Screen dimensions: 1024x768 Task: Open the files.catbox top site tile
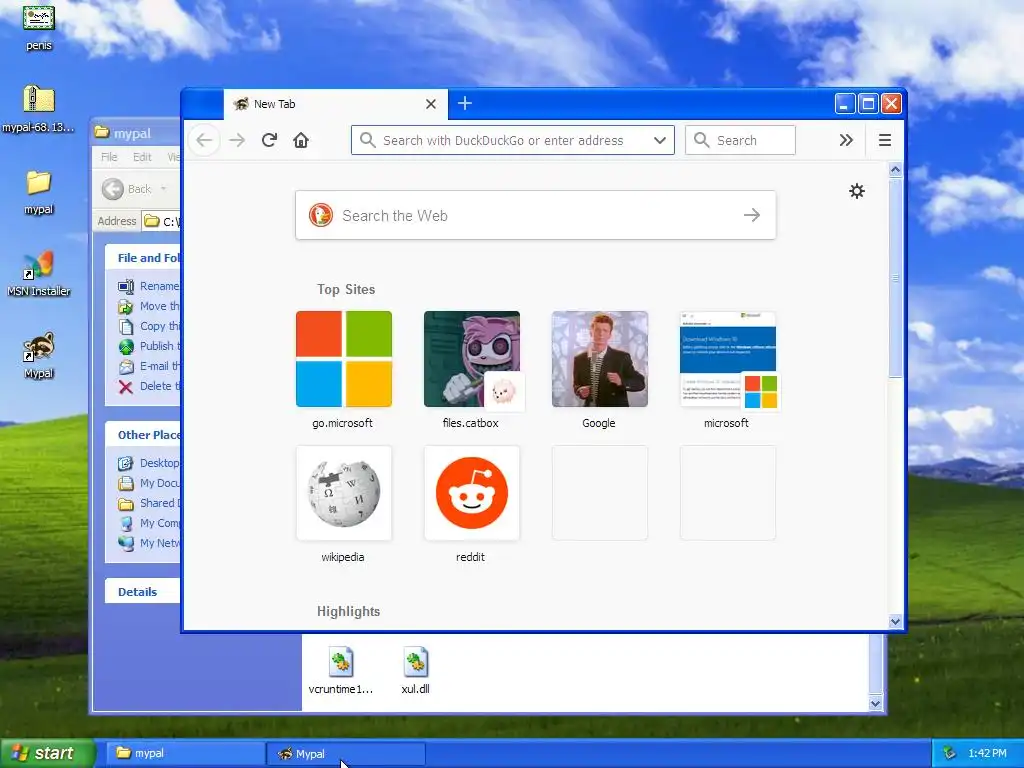click(x=472, y=359)
